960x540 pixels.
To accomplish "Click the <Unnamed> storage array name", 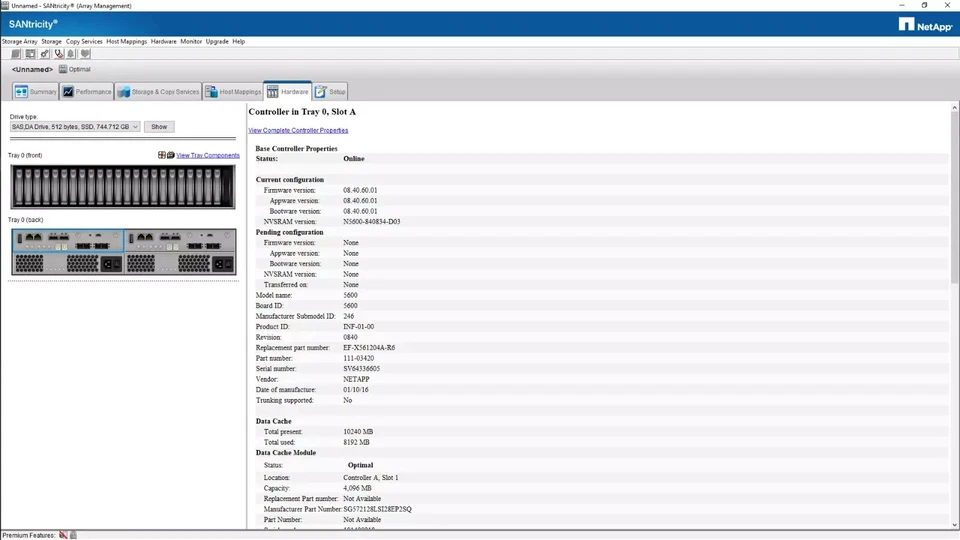I will coord(32,70).
